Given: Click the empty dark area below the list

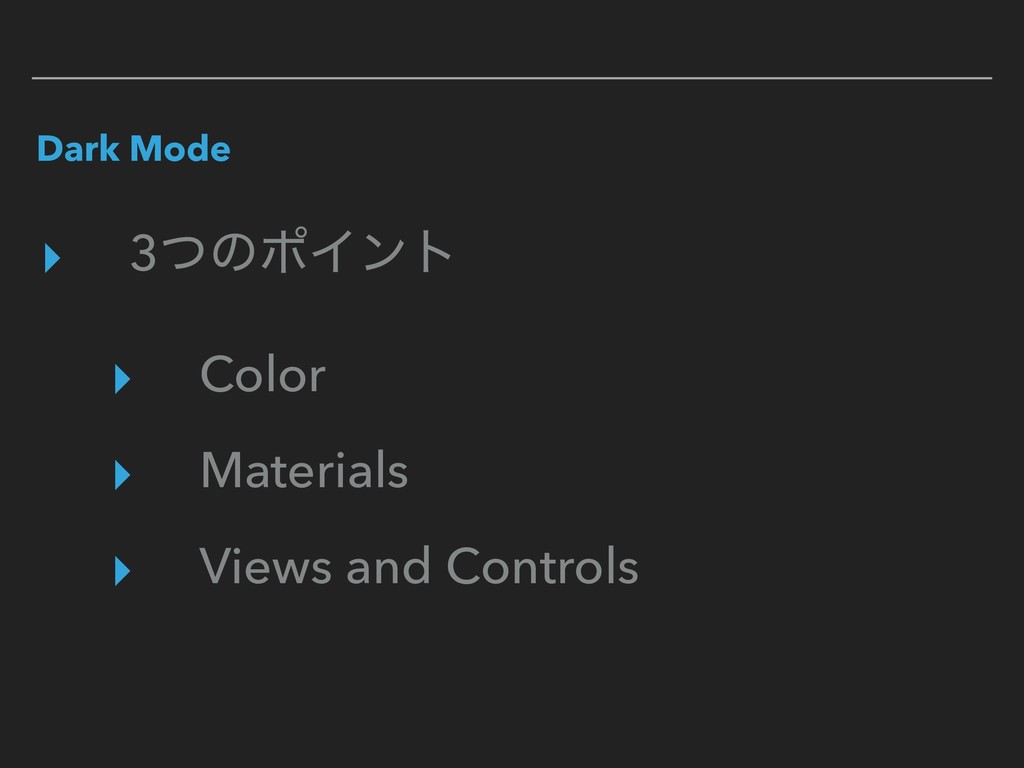Looking at the screenshot, I should (512, 679).
